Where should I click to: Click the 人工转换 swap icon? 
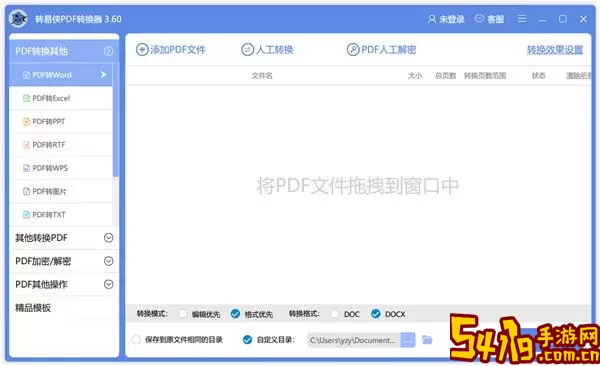(248, 50)
